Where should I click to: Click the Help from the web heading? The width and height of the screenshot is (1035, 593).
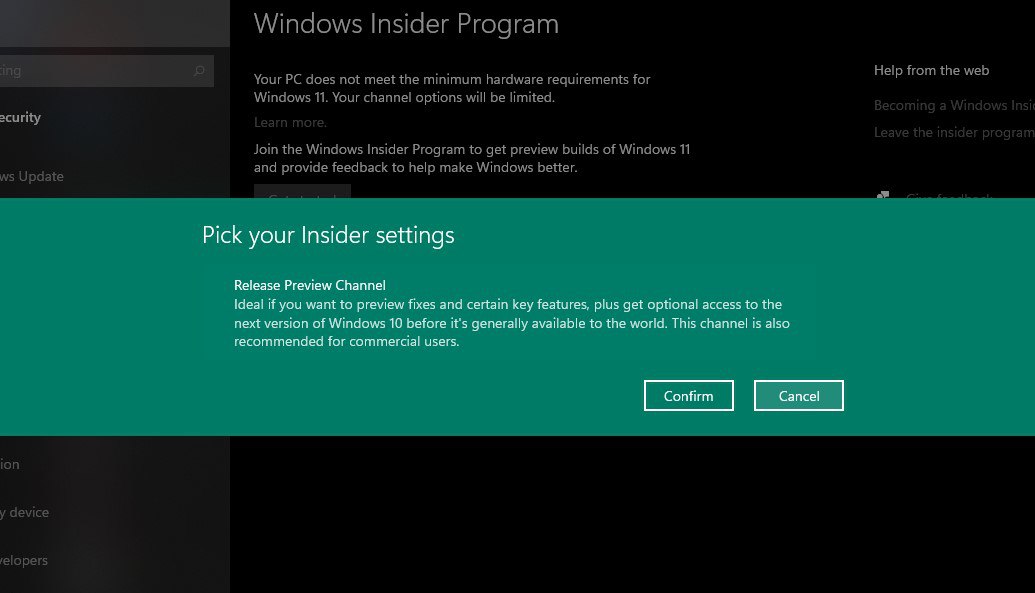931,71
